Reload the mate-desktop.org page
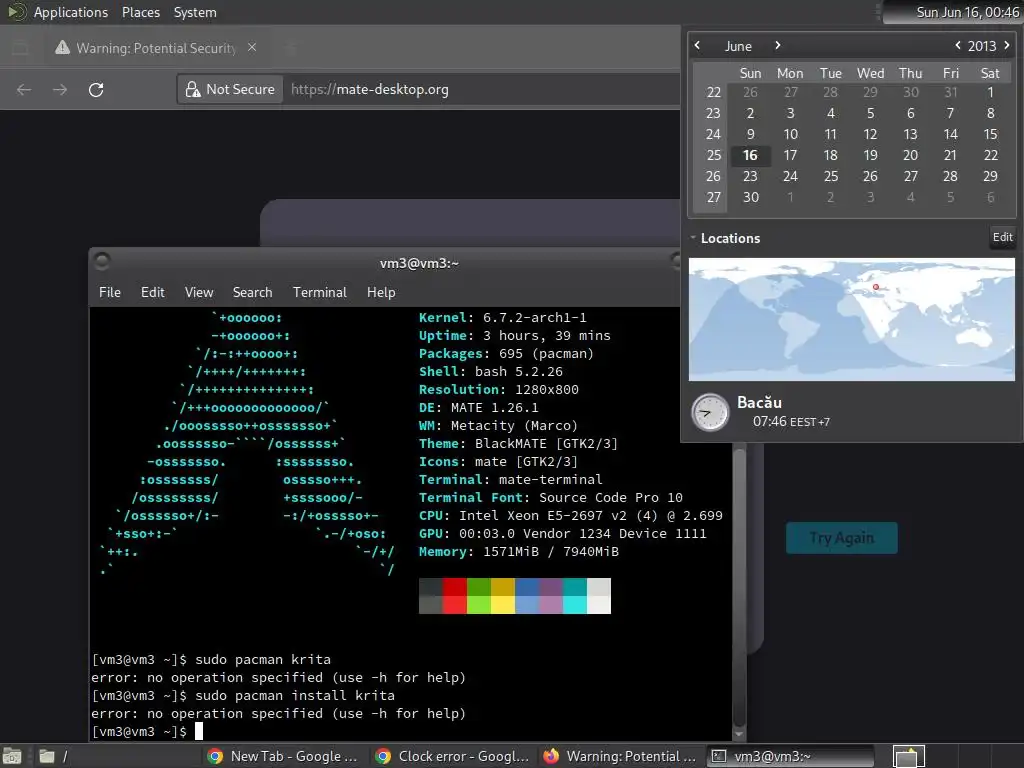 [96, 89]
